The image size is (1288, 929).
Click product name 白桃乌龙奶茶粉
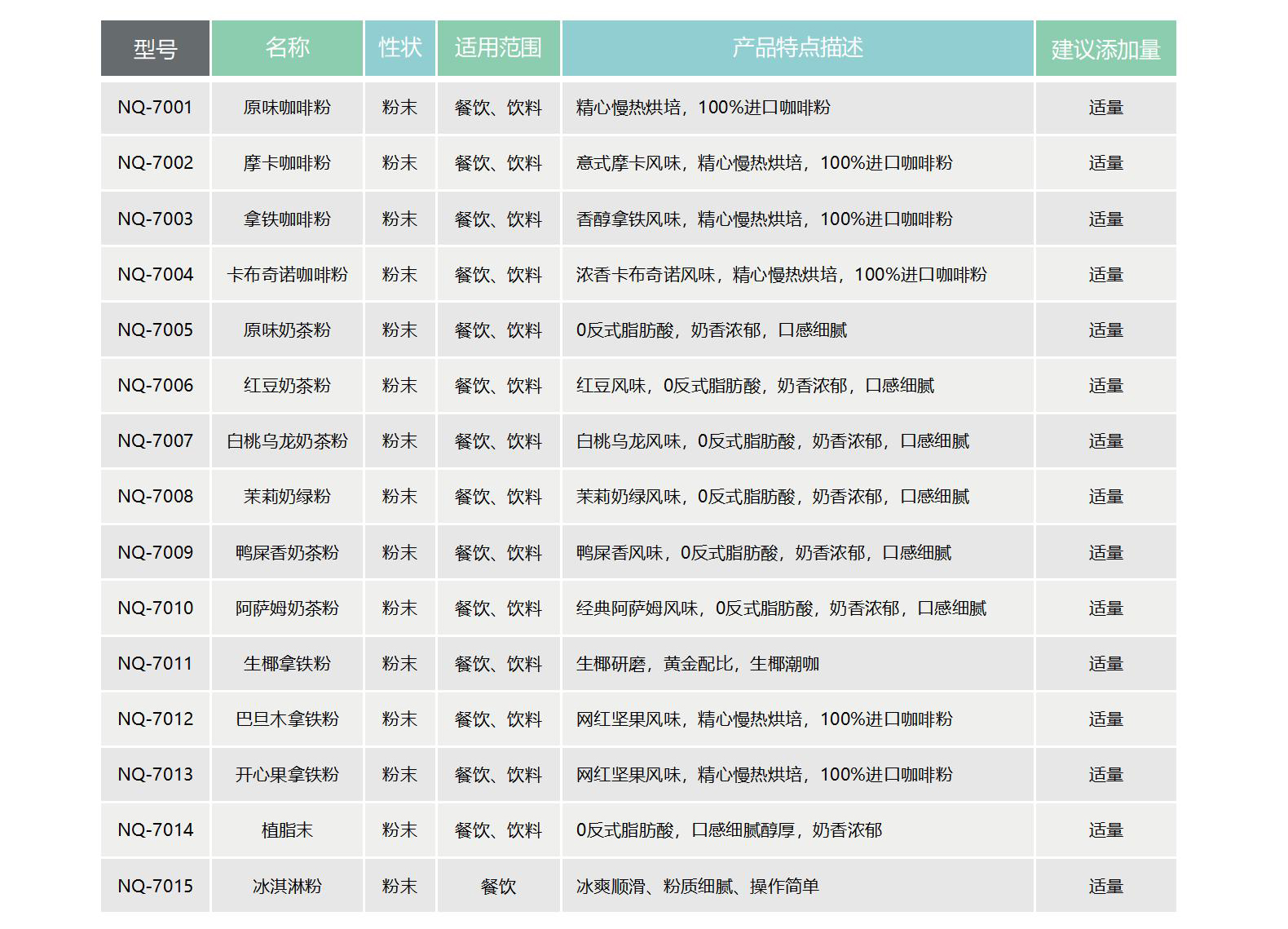pyautogui.click(x=287, y=441)
